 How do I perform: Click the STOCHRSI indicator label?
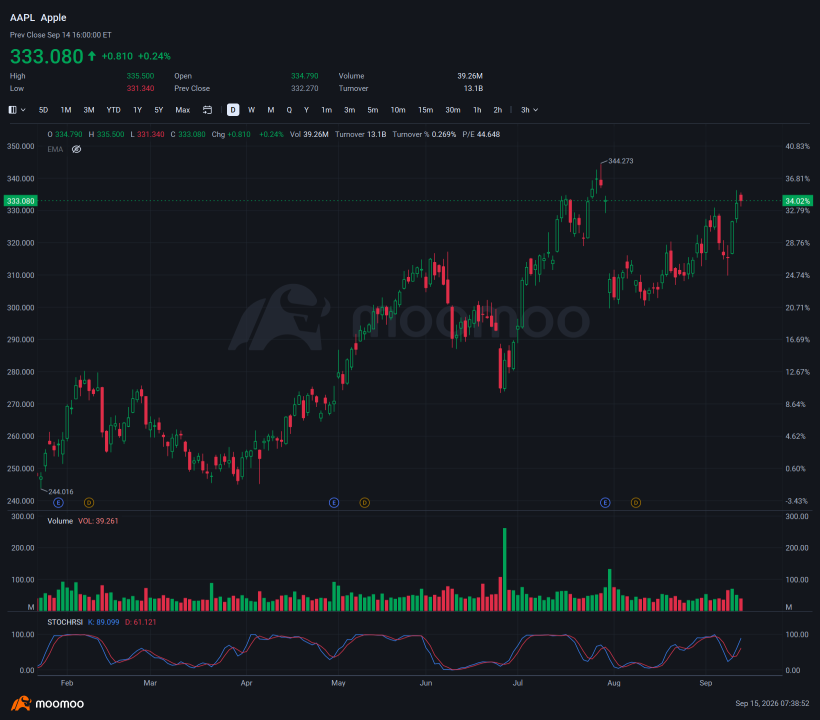click(65, 622)
